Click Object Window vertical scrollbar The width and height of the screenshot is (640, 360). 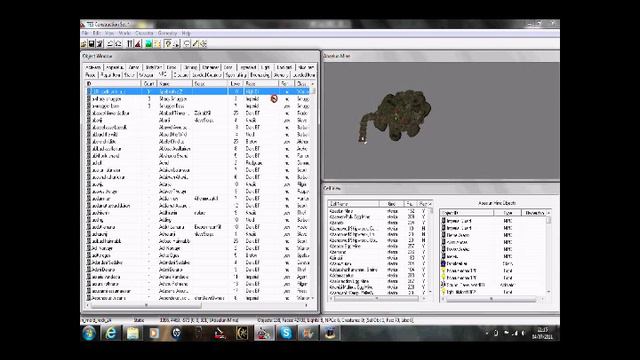pos(313,192)
